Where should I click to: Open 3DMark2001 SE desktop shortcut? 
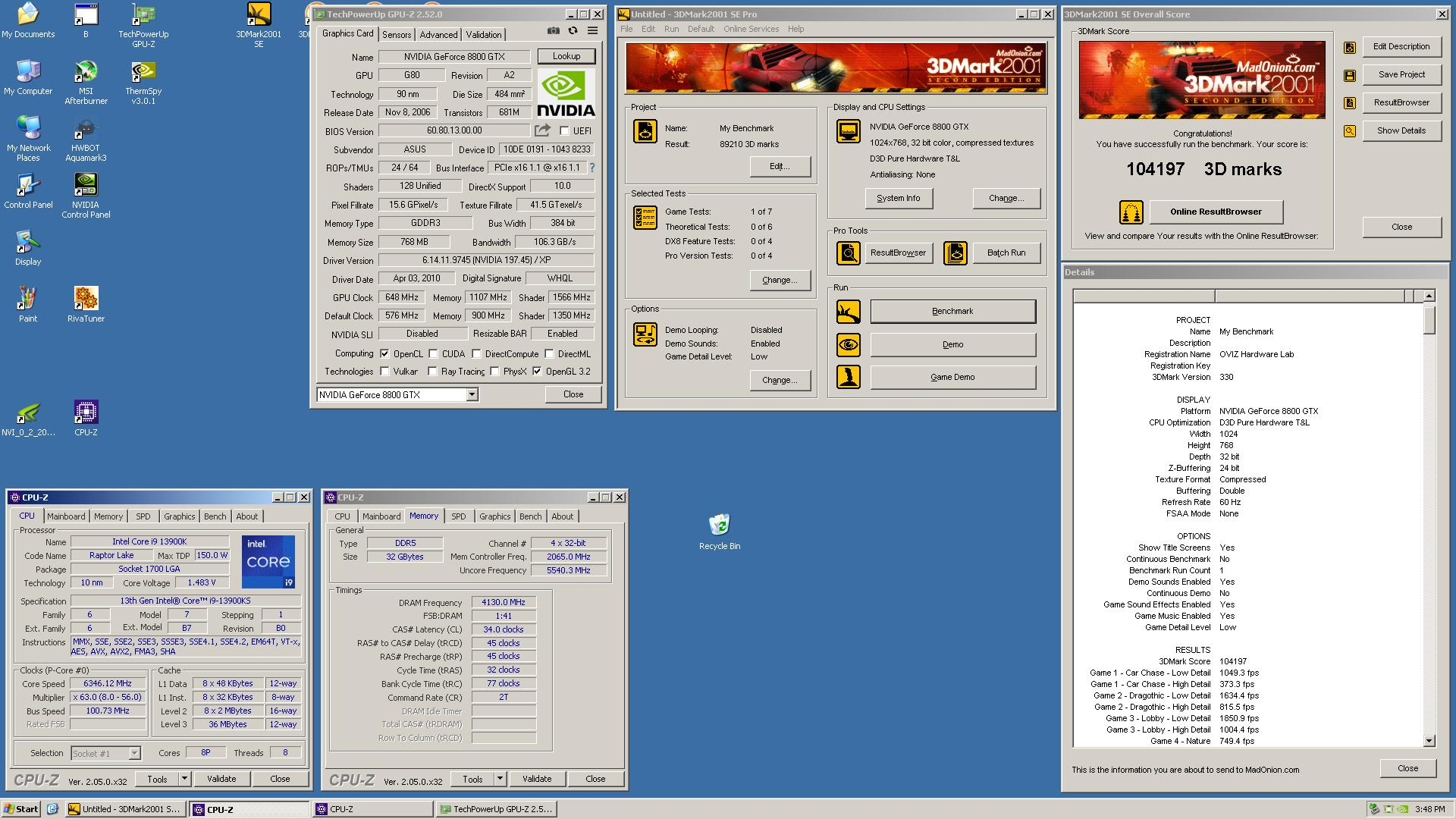click(259, 26)
